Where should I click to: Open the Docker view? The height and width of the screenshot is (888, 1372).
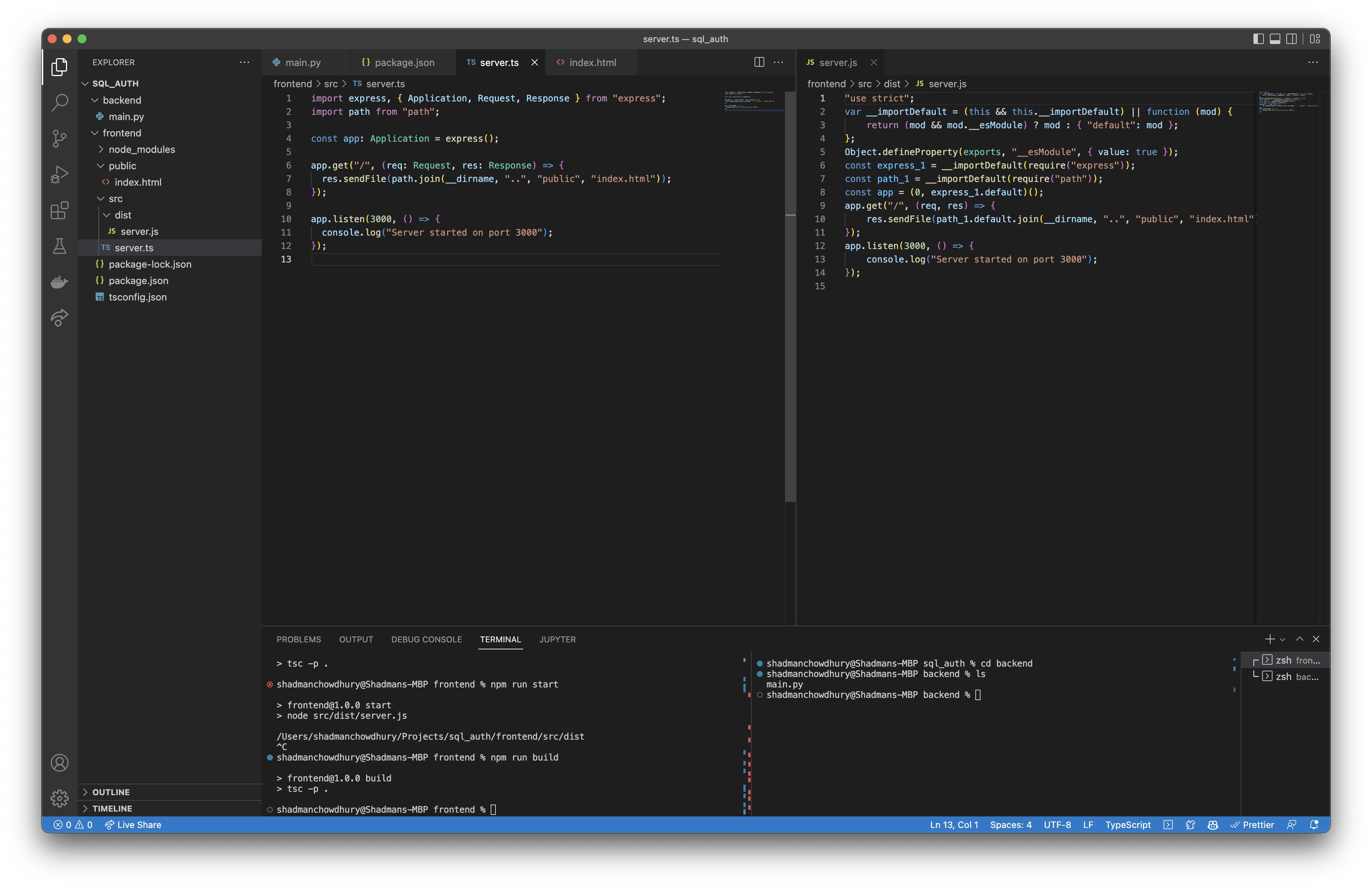(59, 282)
